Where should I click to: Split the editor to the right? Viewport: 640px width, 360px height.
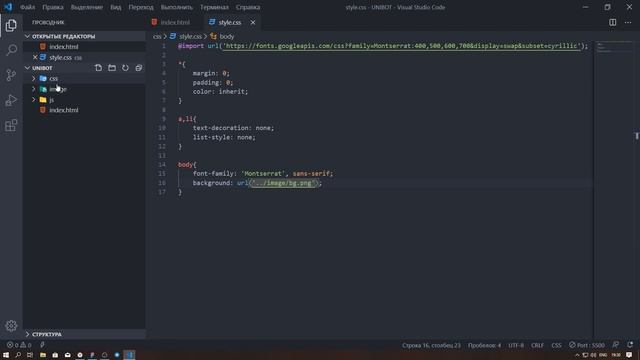tap(613, 22)
